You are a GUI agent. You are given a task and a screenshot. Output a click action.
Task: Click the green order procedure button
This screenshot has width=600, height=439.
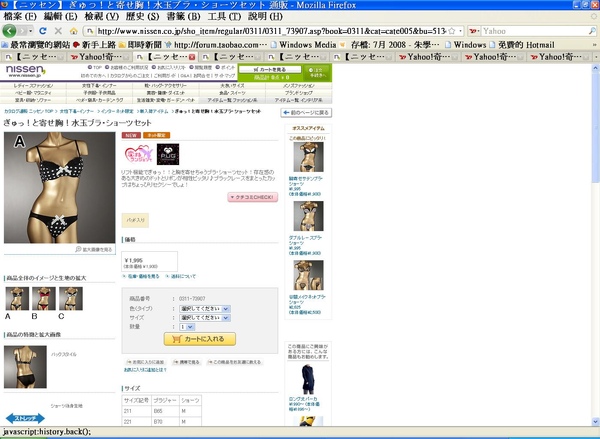317,73
